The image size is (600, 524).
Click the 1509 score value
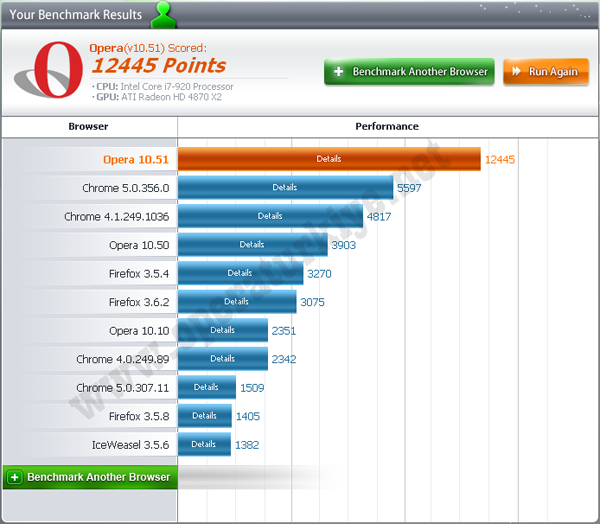(x=252, y=388)
